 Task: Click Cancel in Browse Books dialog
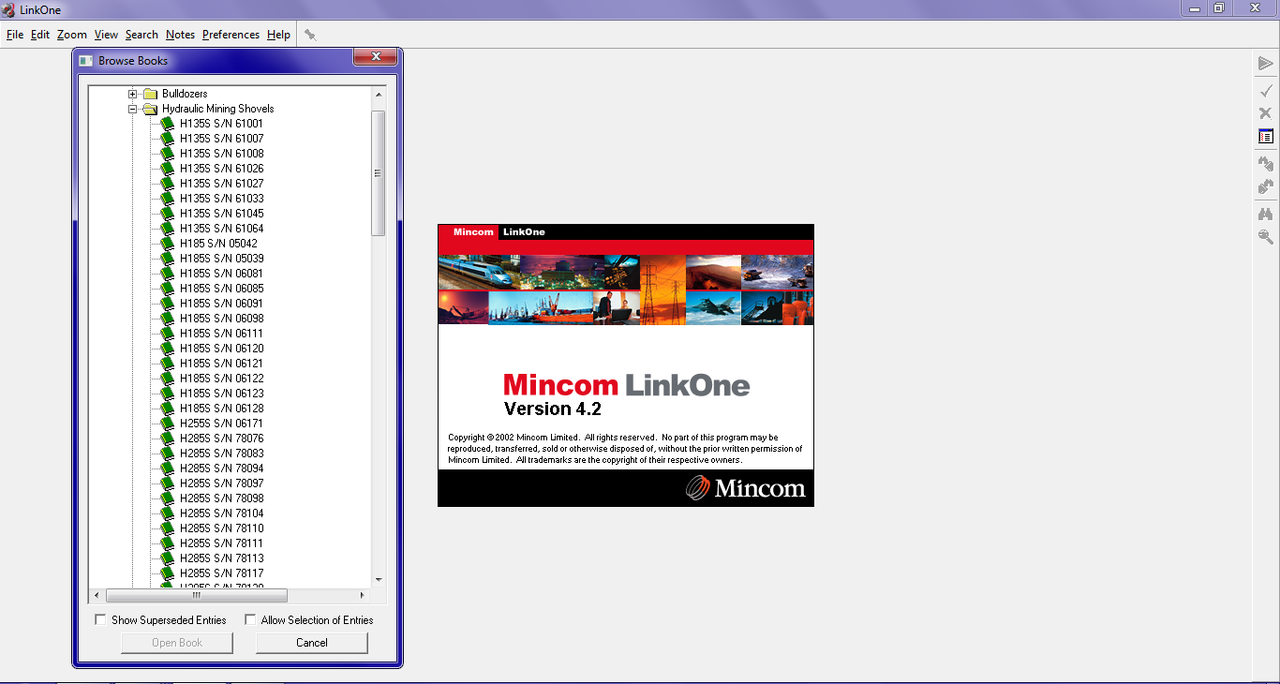(x=312, y=643)
